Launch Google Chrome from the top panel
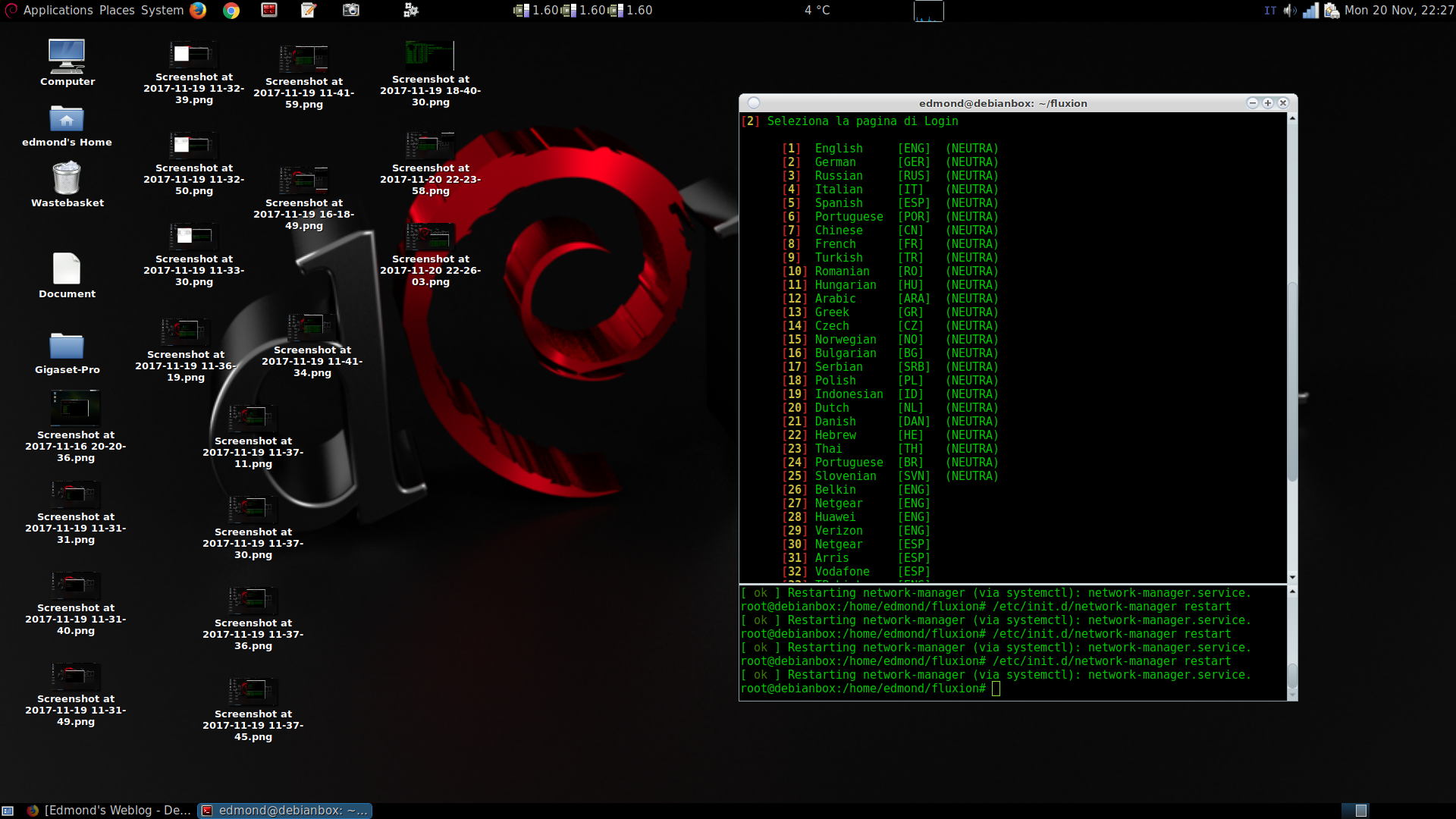The height and width of the screenshot is (819, 1456). pos(231,10)
